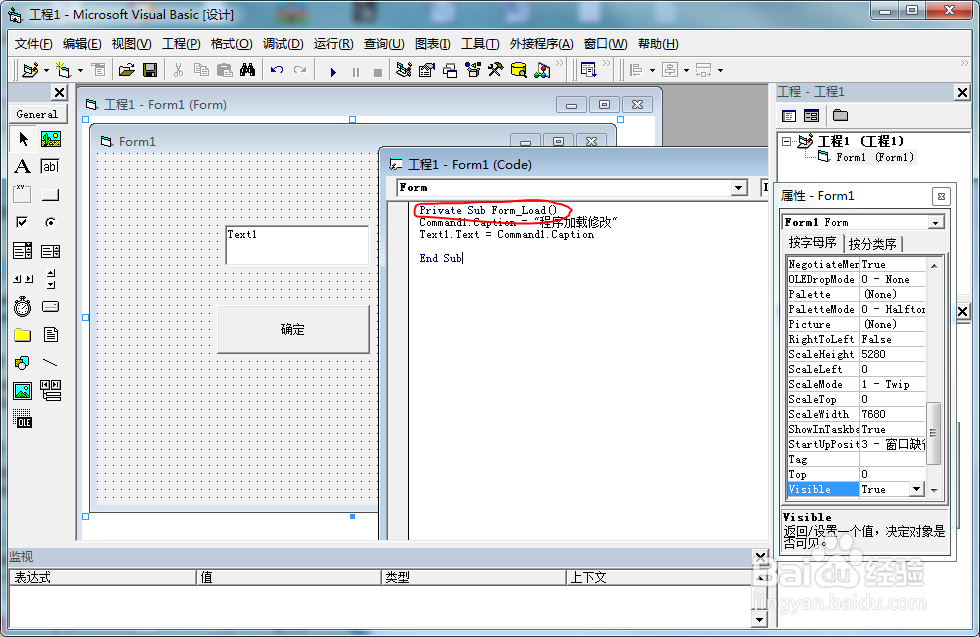This screenshot has width=980, height=637.
Task: Open the 文件(F) menu
Action: pos(34,44)
